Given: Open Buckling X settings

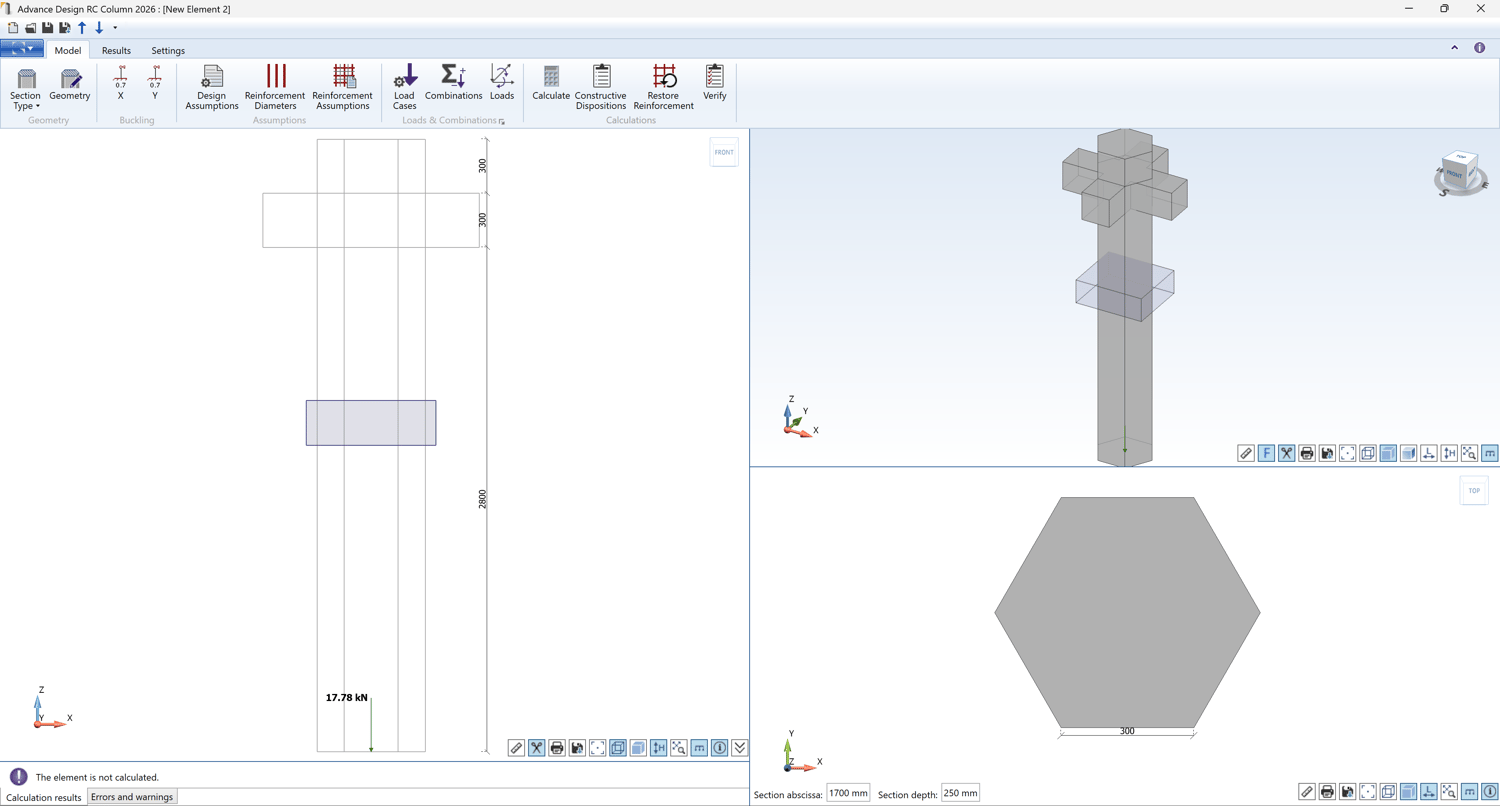Looking at the screenshot, I should 121,84.
